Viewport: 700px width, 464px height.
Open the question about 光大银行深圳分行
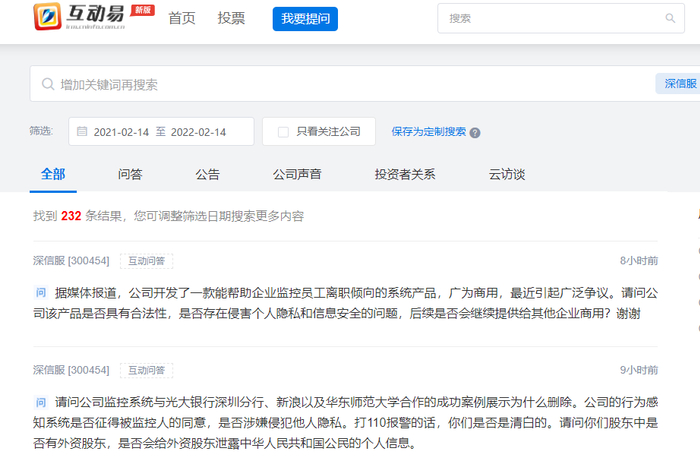coord(346,422)
